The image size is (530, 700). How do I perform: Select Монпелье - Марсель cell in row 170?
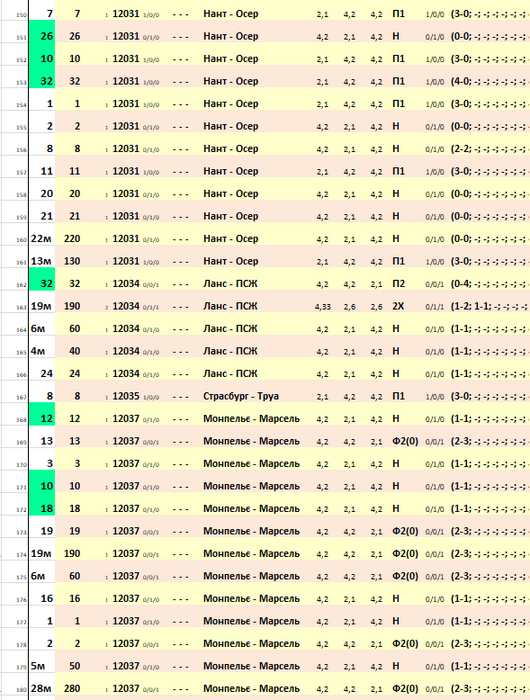(x=251, y=464)
